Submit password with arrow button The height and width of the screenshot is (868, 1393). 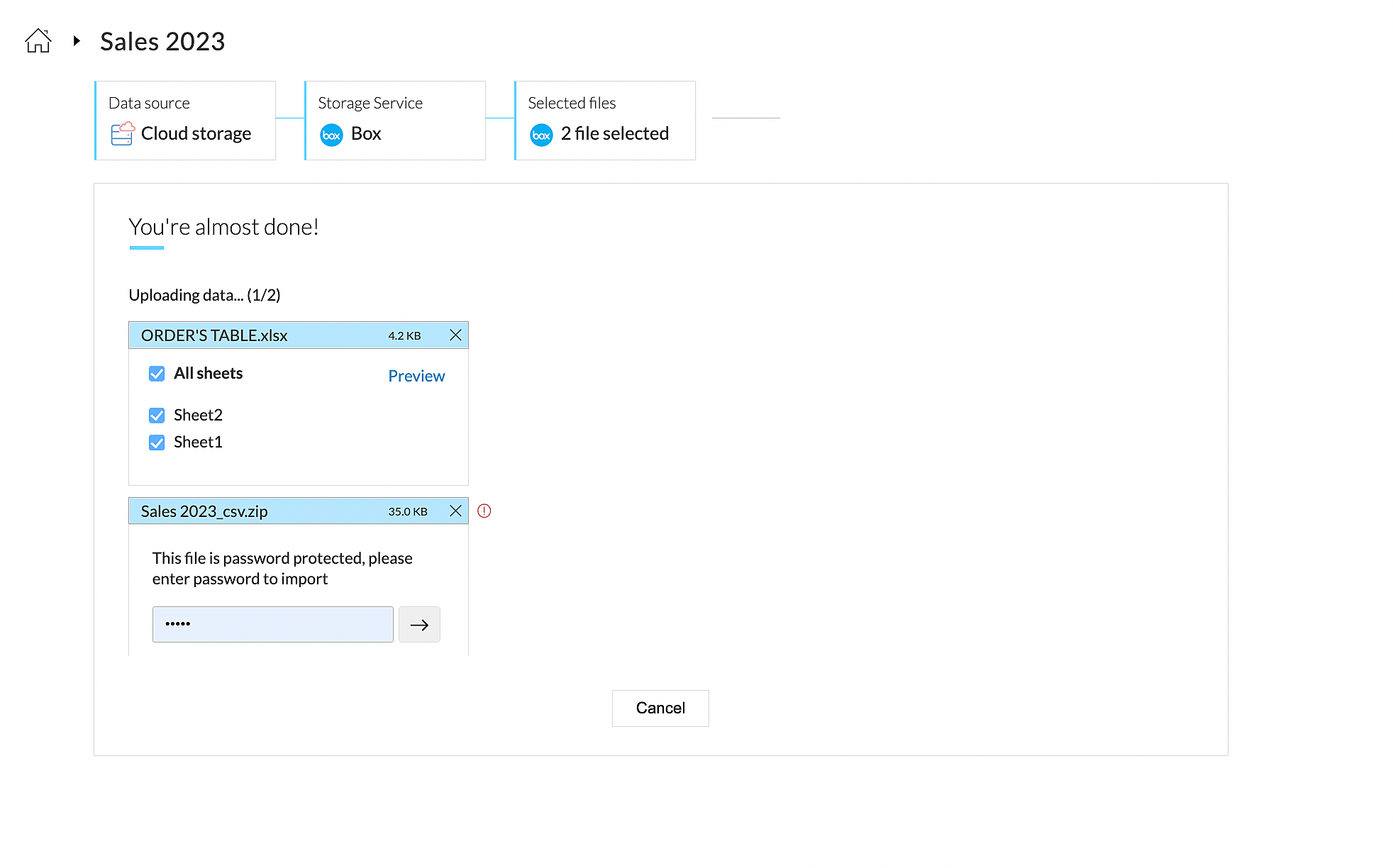(x=419, y=625)
